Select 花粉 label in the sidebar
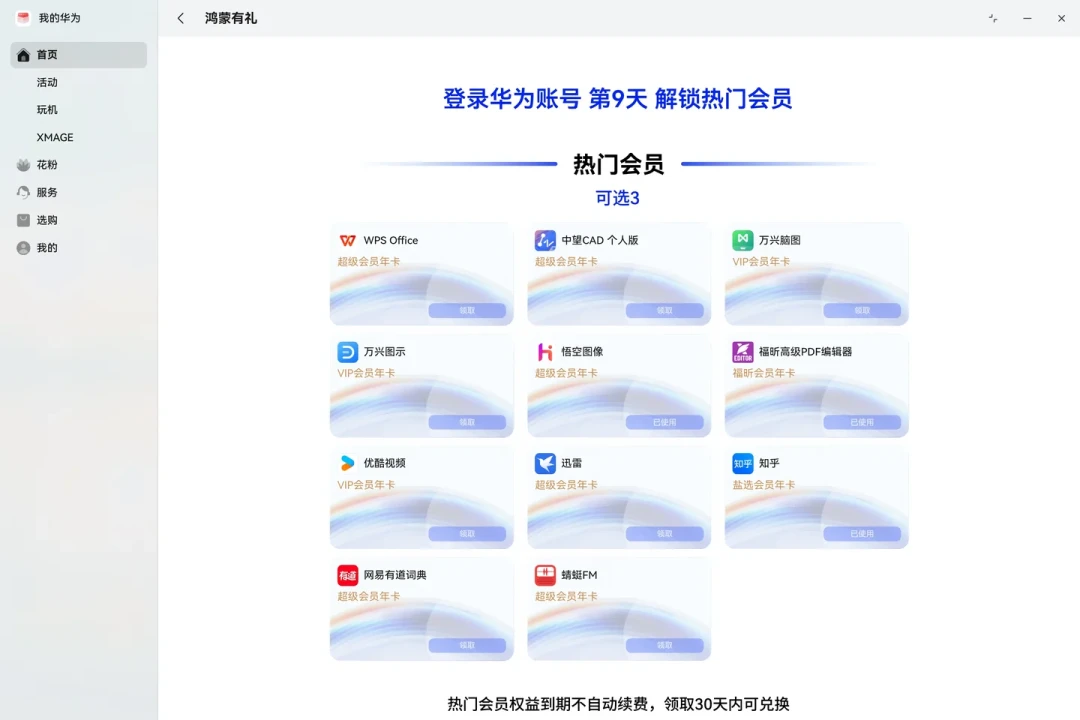The width and height of the screenshot is (1080, 720). [x=48, y=165]
